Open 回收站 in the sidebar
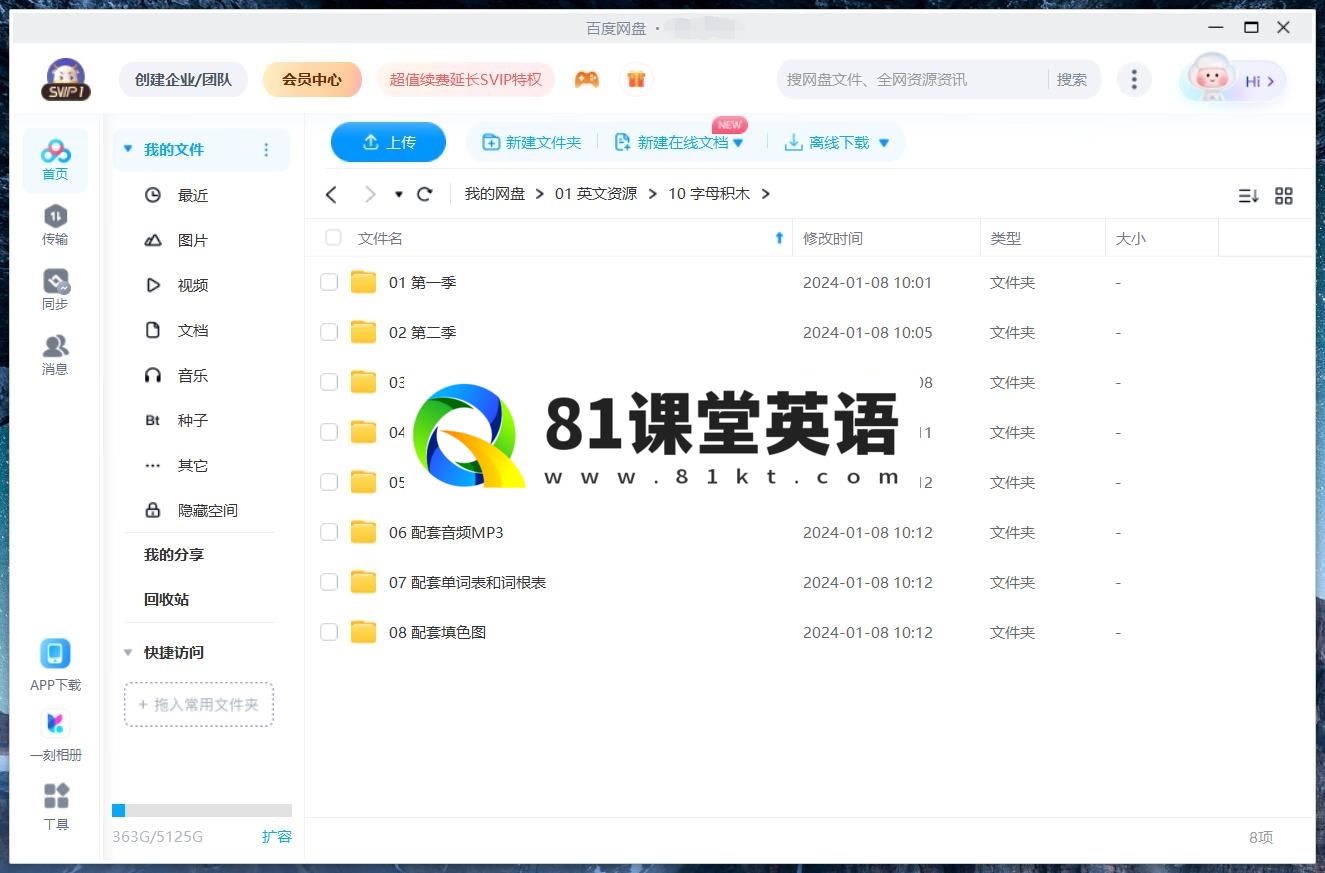Image resolution: width=1325 pixels, height=873 pixels. click(x=166, y=599)
